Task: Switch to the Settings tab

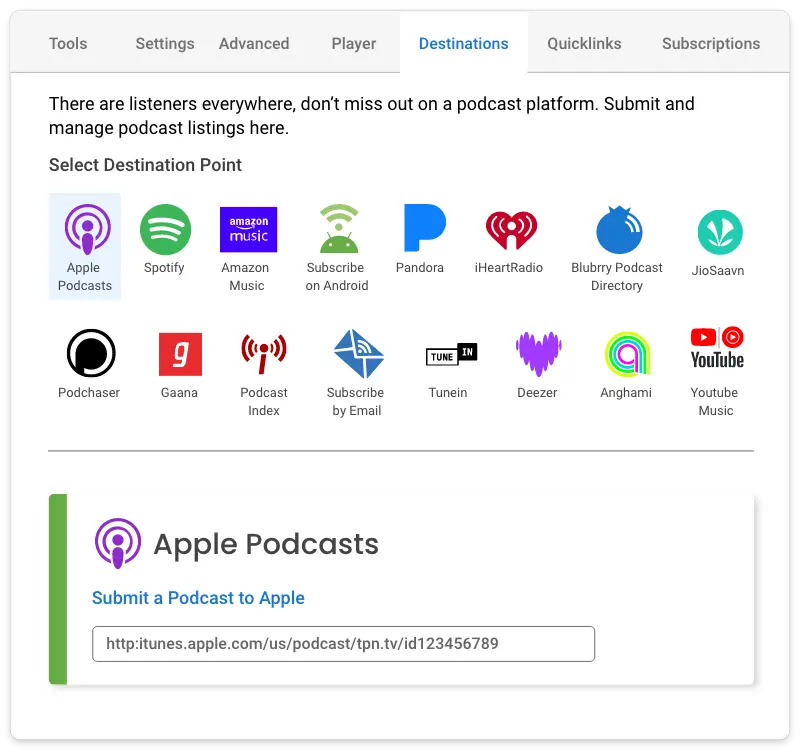Action: point(165,44)
